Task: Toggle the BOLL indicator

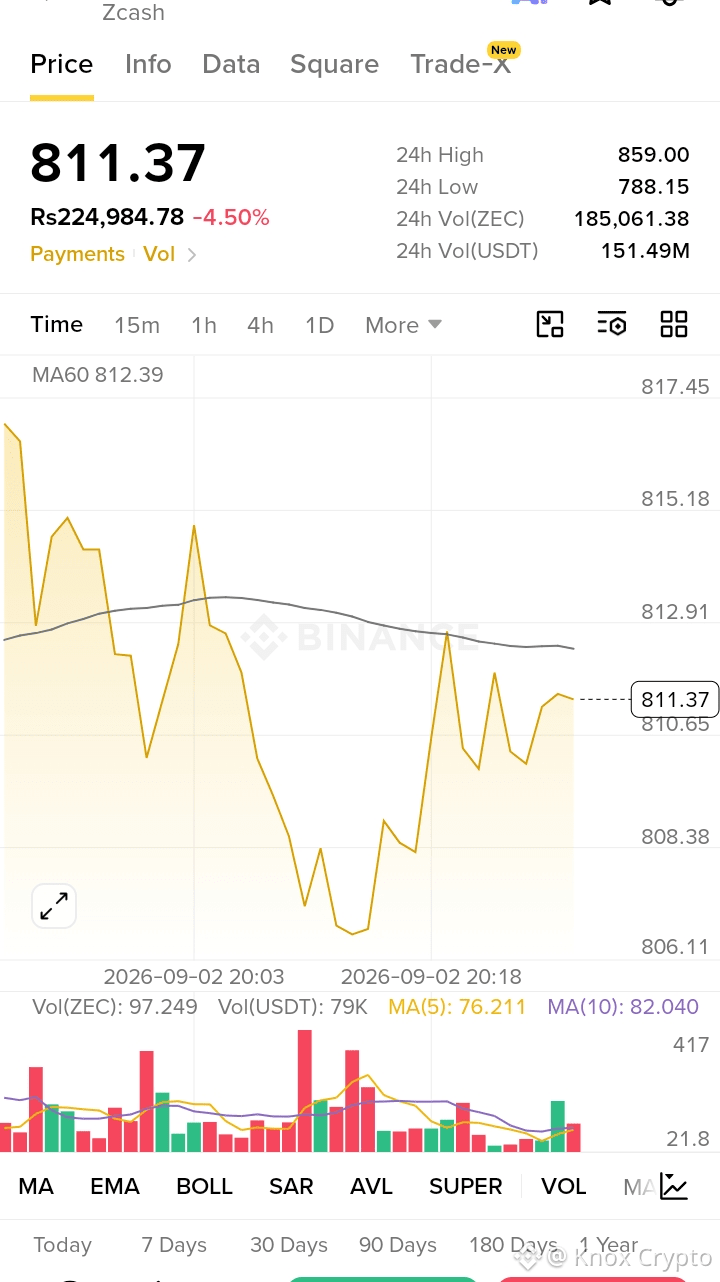Action: coord(204,1186)
